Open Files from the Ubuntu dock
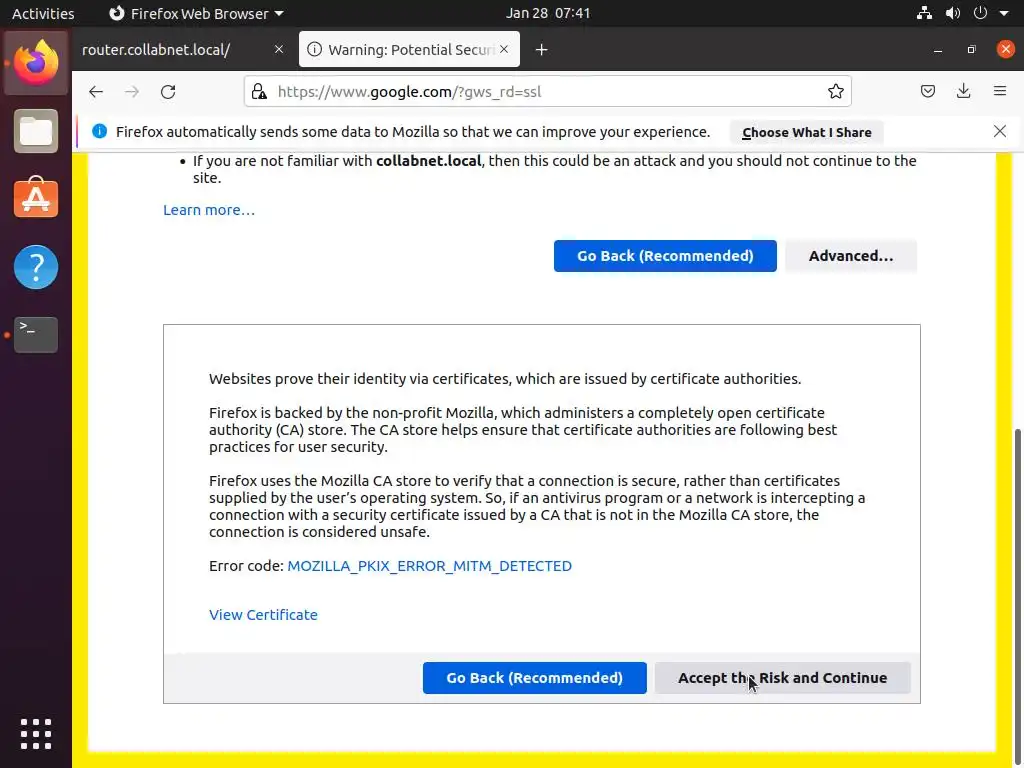 (x=36, y=131)
